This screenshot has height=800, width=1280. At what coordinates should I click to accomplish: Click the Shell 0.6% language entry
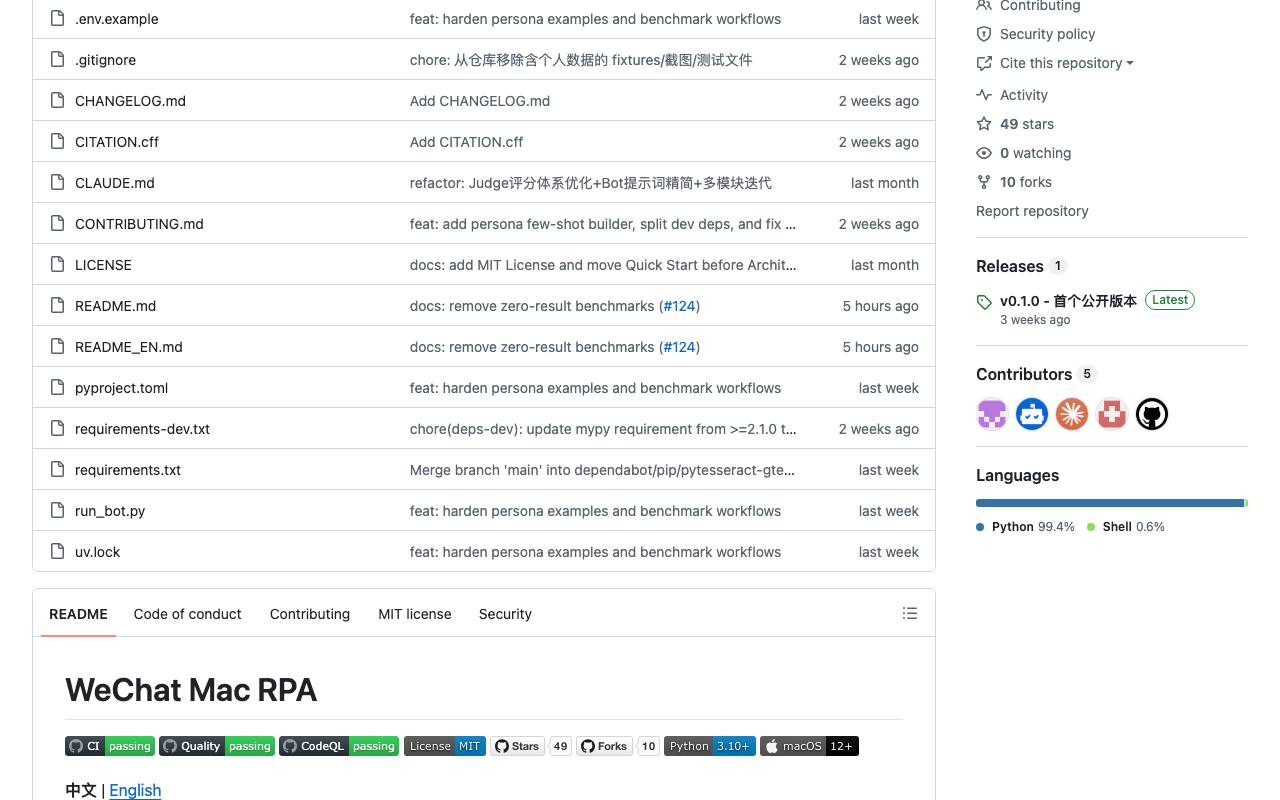(x=1126, y=527)
